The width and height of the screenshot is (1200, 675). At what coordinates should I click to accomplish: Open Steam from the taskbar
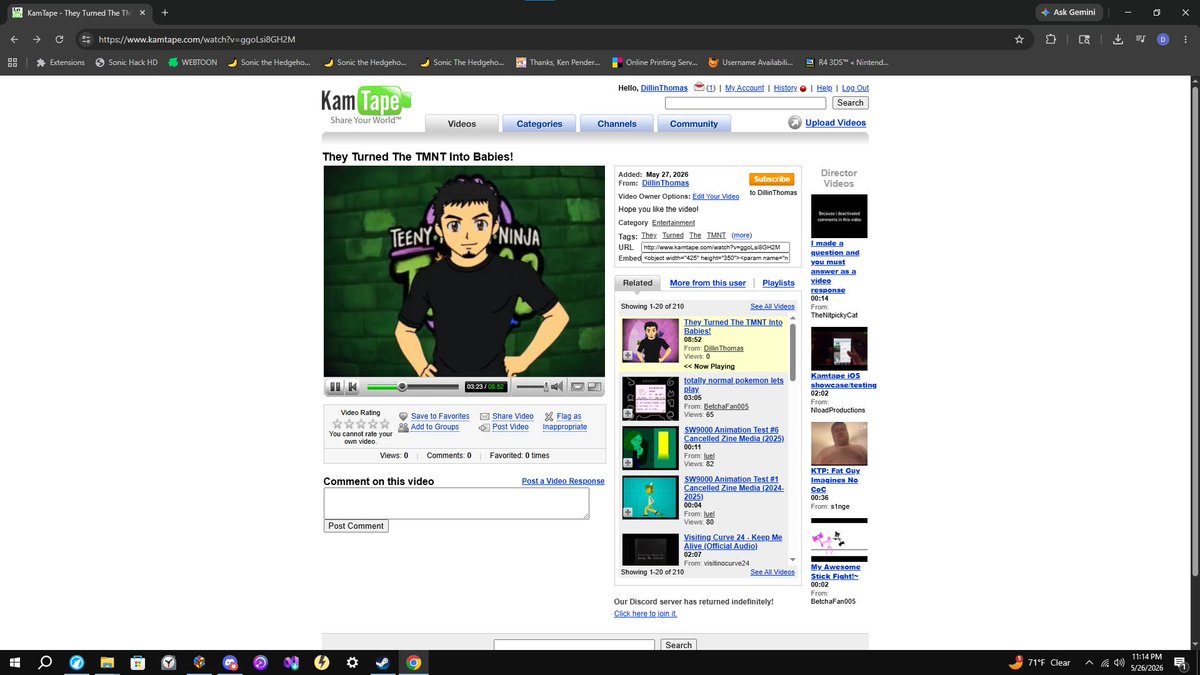(x=383, y=662)
